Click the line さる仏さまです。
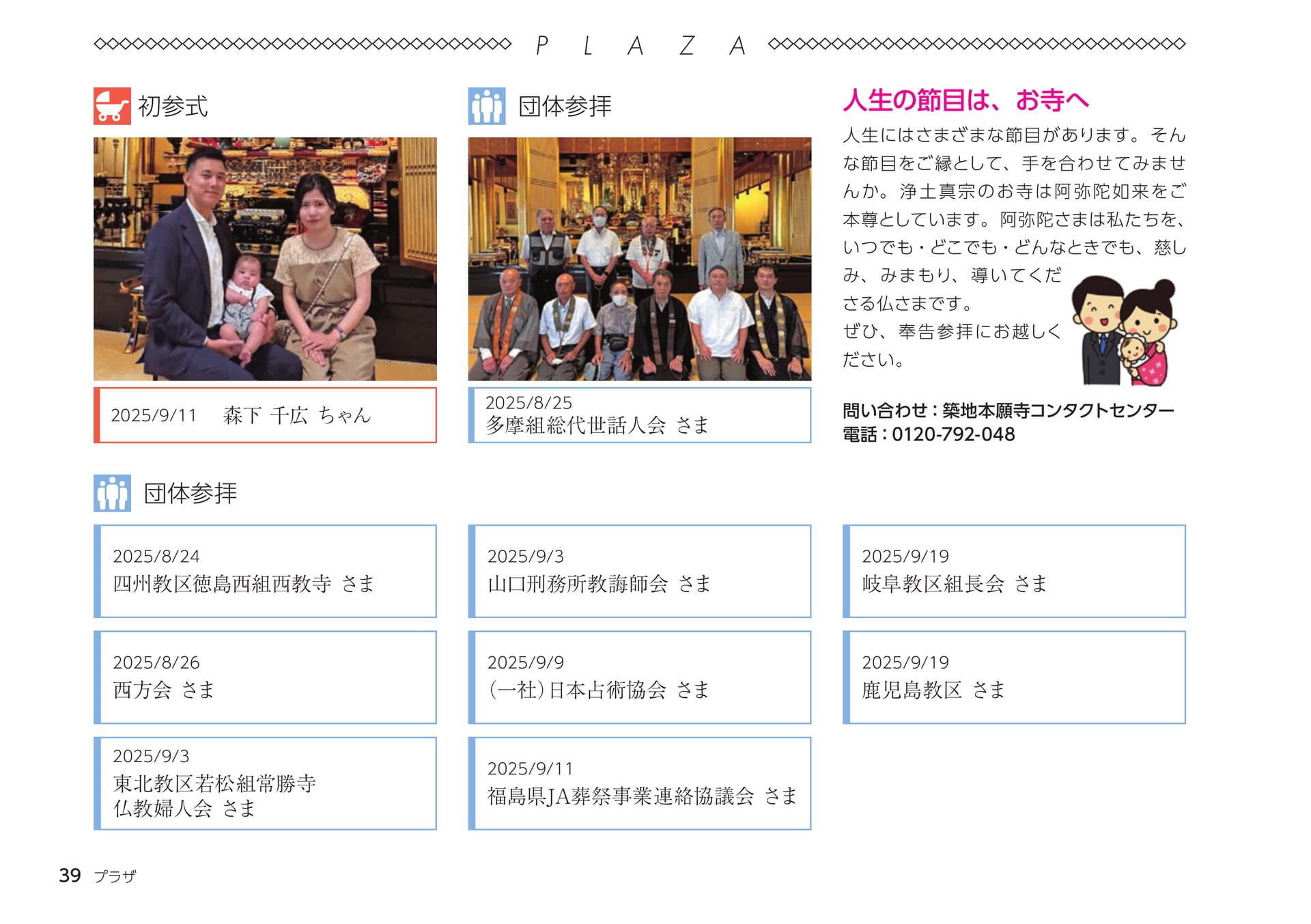This screenshot has height=924, width=1311. pyautogui.click(x=907, y=303)
